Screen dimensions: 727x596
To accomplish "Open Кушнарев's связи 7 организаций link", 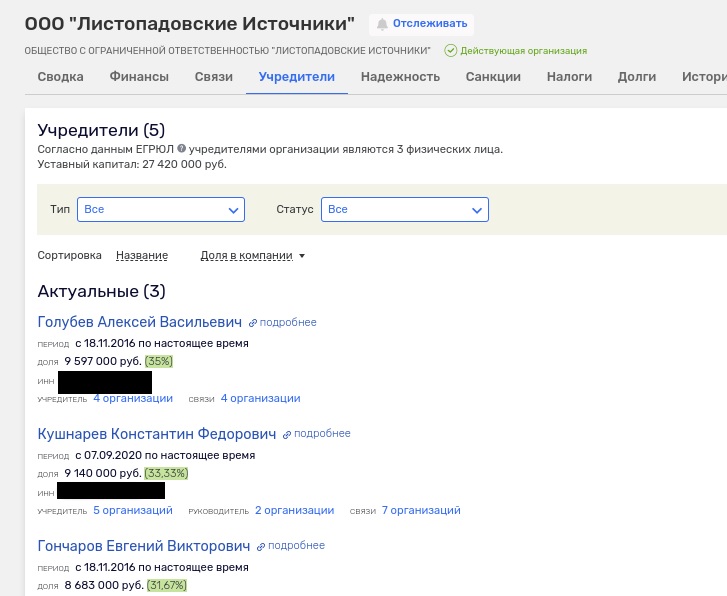I will (x=421, y=511).
